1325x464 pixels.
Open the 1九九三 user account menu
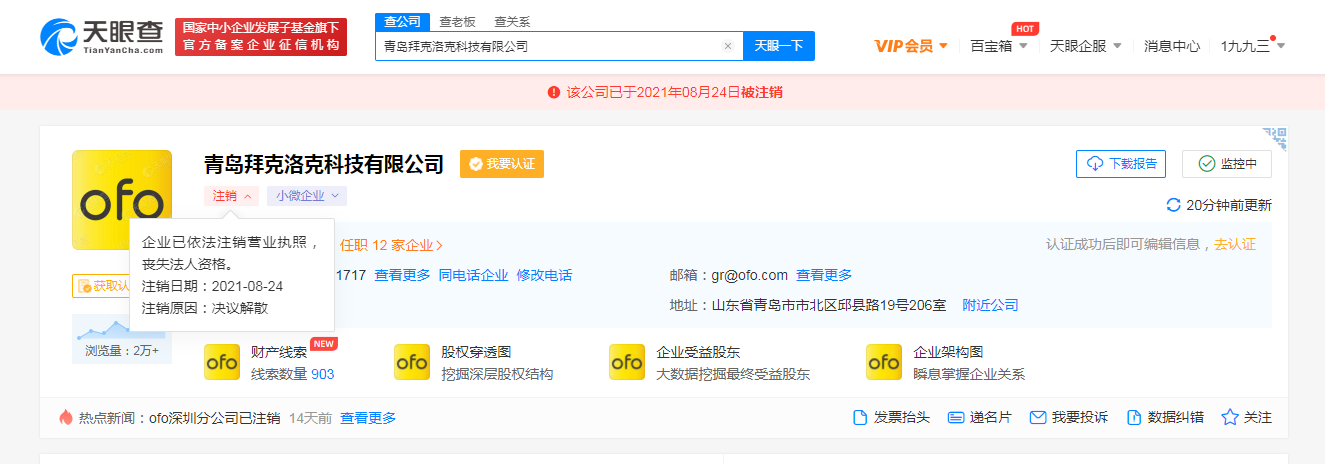click(x=1253, y=46)
